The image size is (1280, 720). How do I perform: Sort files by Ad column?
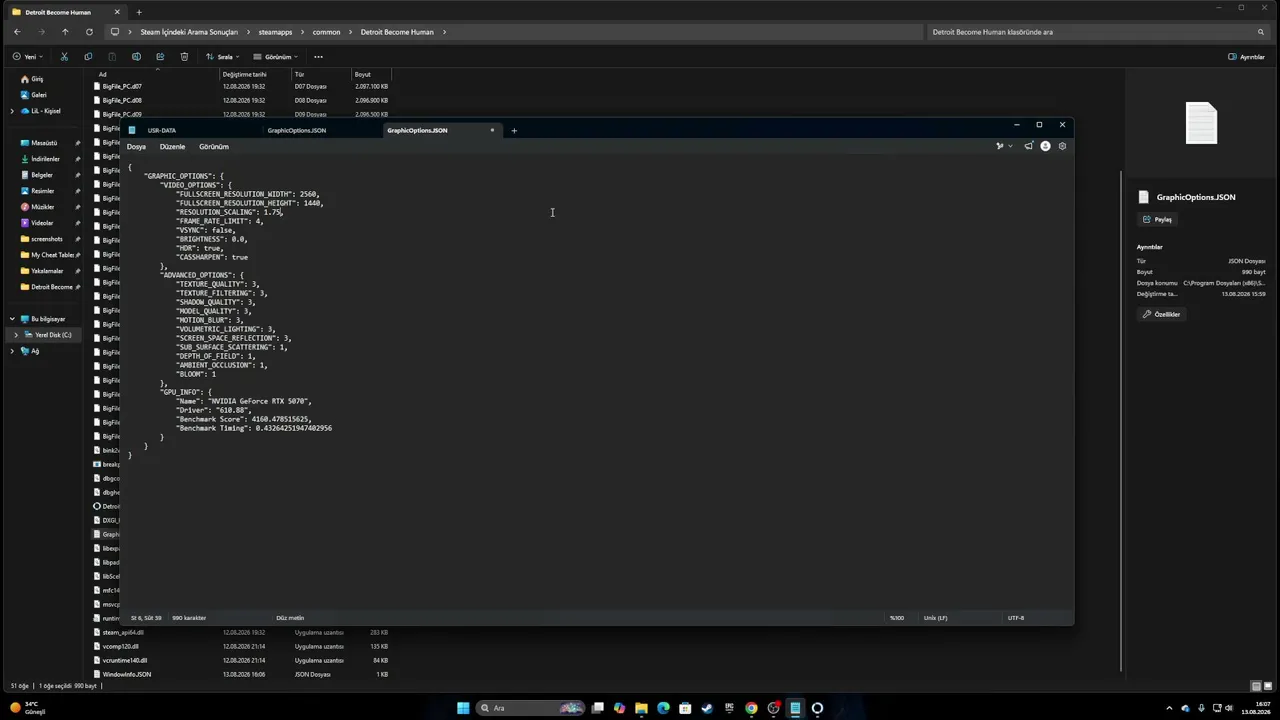pyautogui.click(x=102, y=74)
